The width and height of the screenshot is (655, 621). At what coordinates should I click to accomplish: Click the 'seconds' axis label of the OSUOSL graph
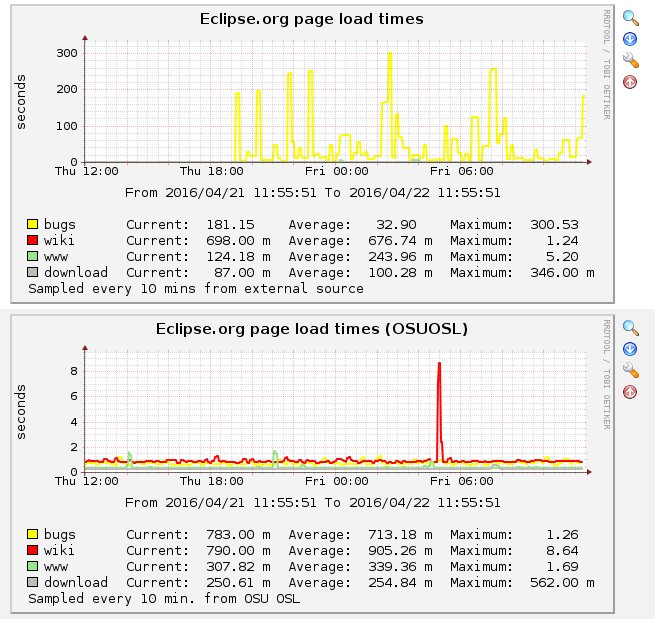[20, 412]
